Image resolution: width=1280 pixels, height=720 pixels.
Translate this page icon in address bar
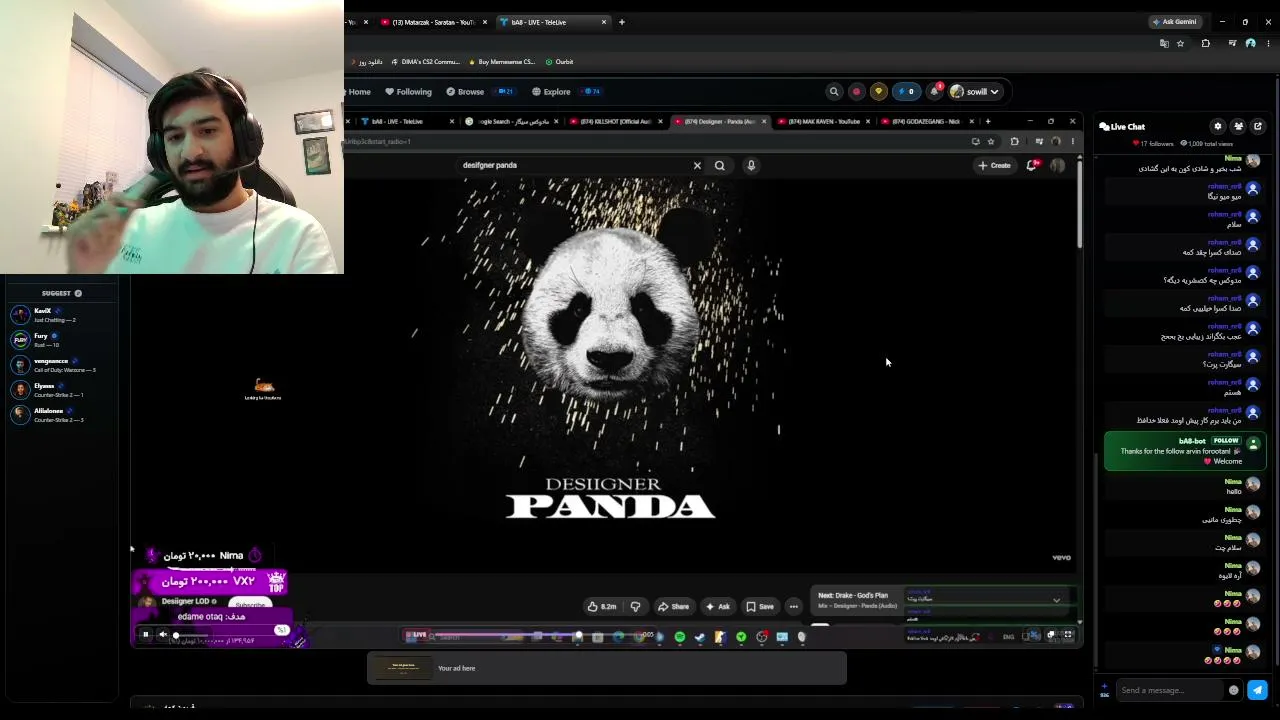(x=1164, y=44)
